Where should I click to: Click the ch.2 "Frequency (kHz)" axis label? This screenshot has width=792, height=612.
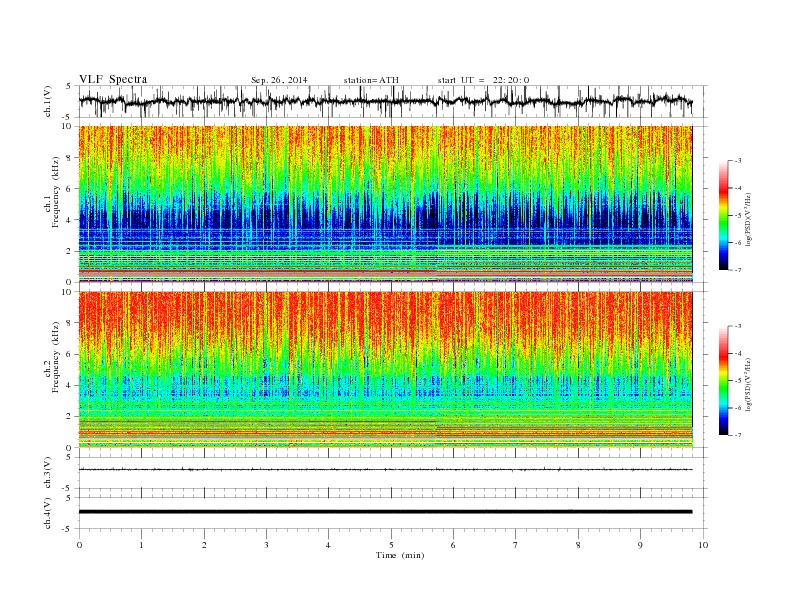pos(56,356)
